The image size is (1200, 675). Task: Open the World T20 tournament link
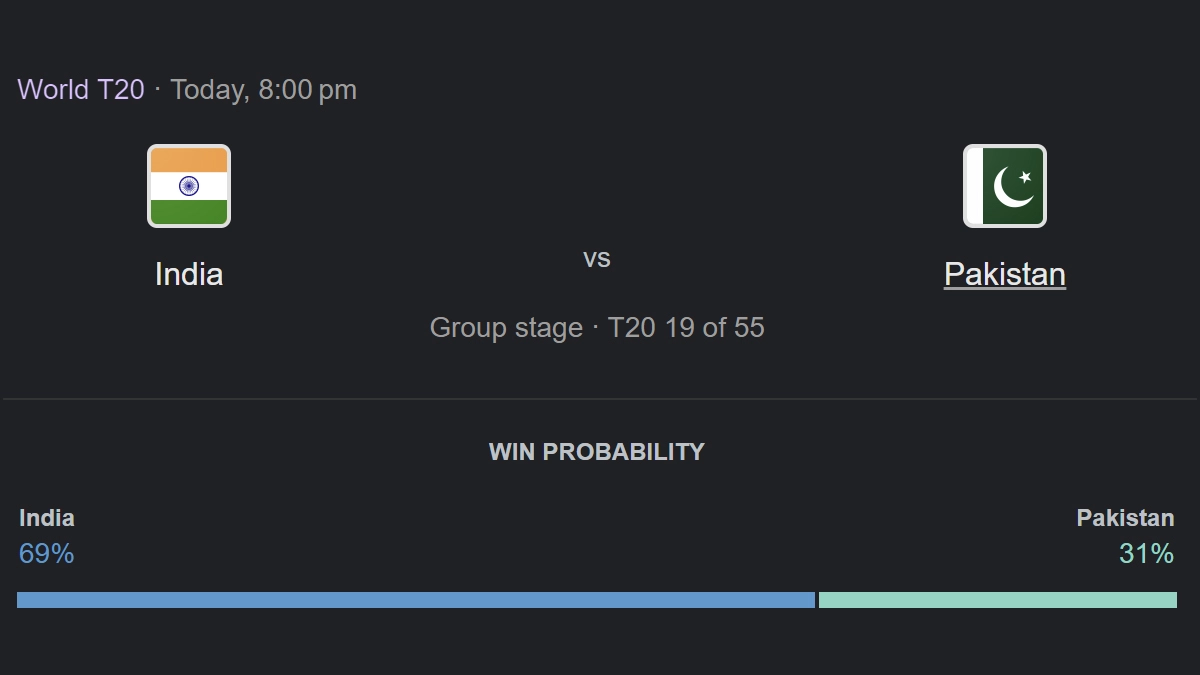[x=81, y=90]
